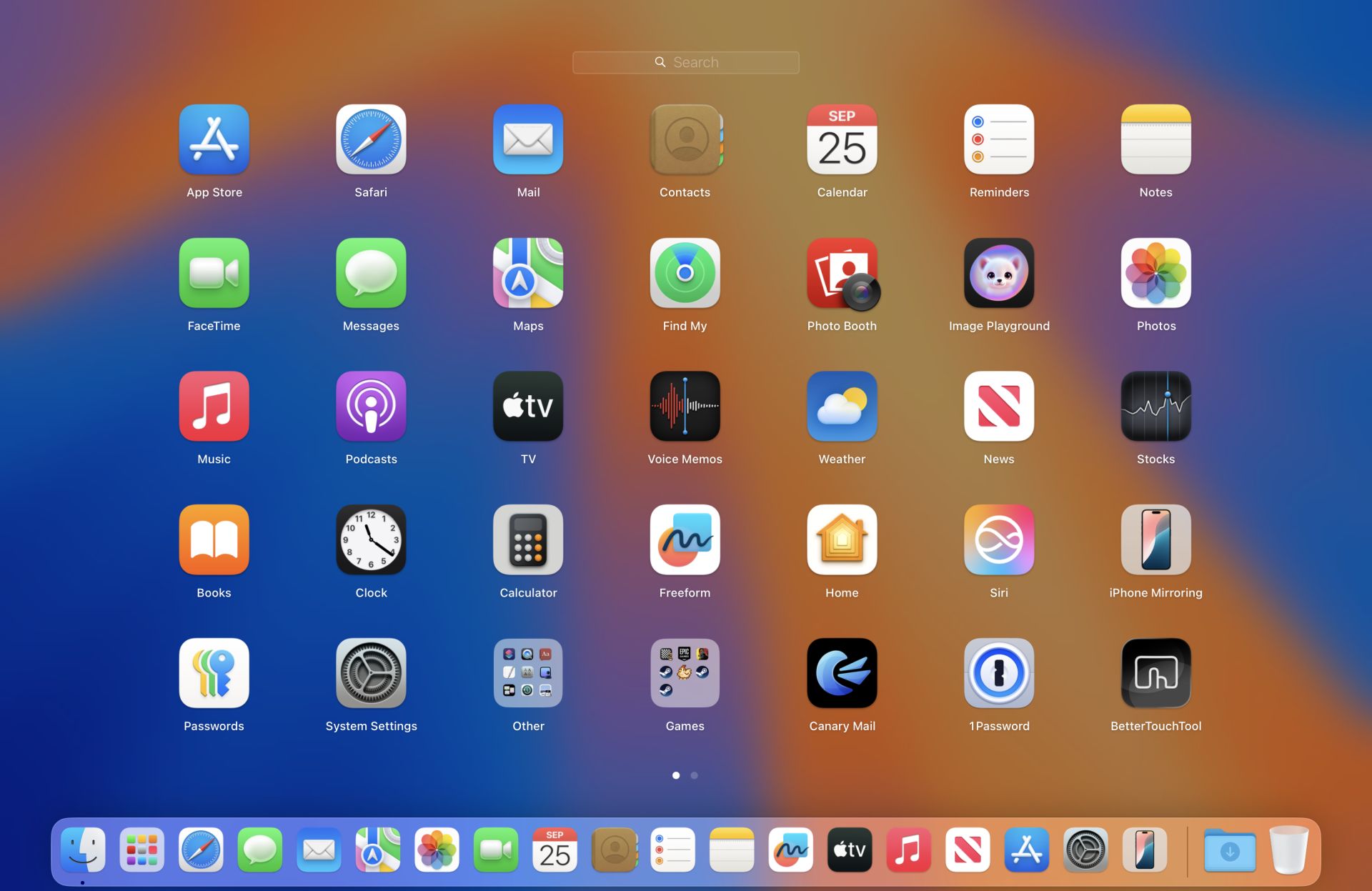Image resolution: width=1372 pixels, height=891 pixels.
Task: Open Canary Mail
Action: [x=842, y=673]
